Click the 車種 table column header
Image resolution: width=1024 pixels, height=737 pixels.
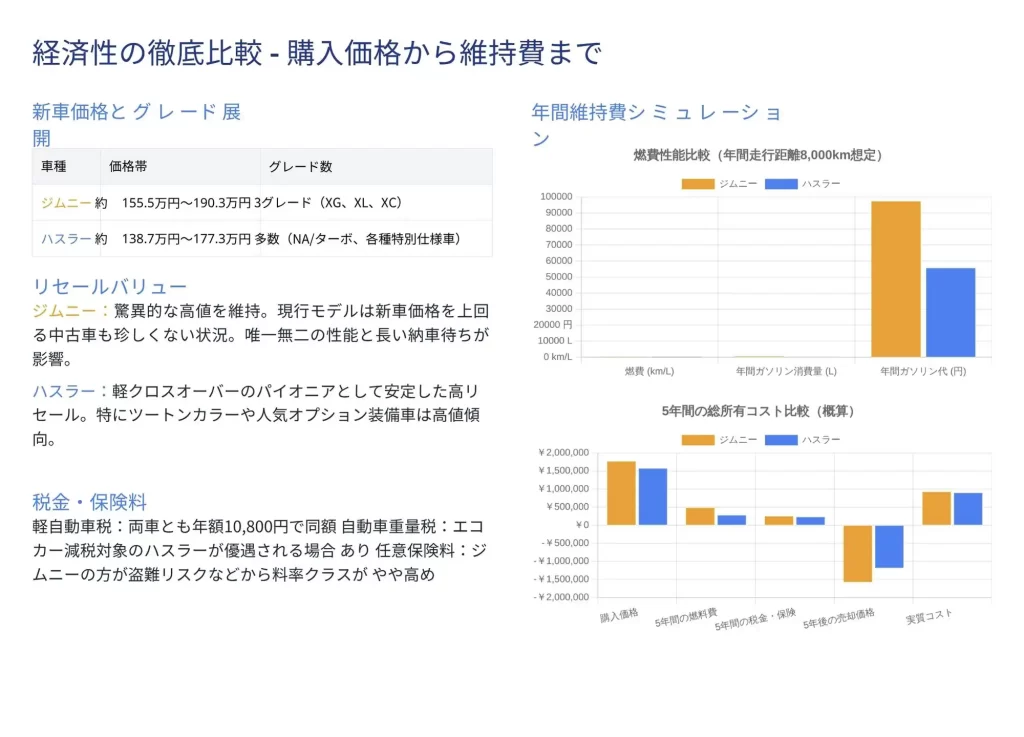(x=54, y=166)
